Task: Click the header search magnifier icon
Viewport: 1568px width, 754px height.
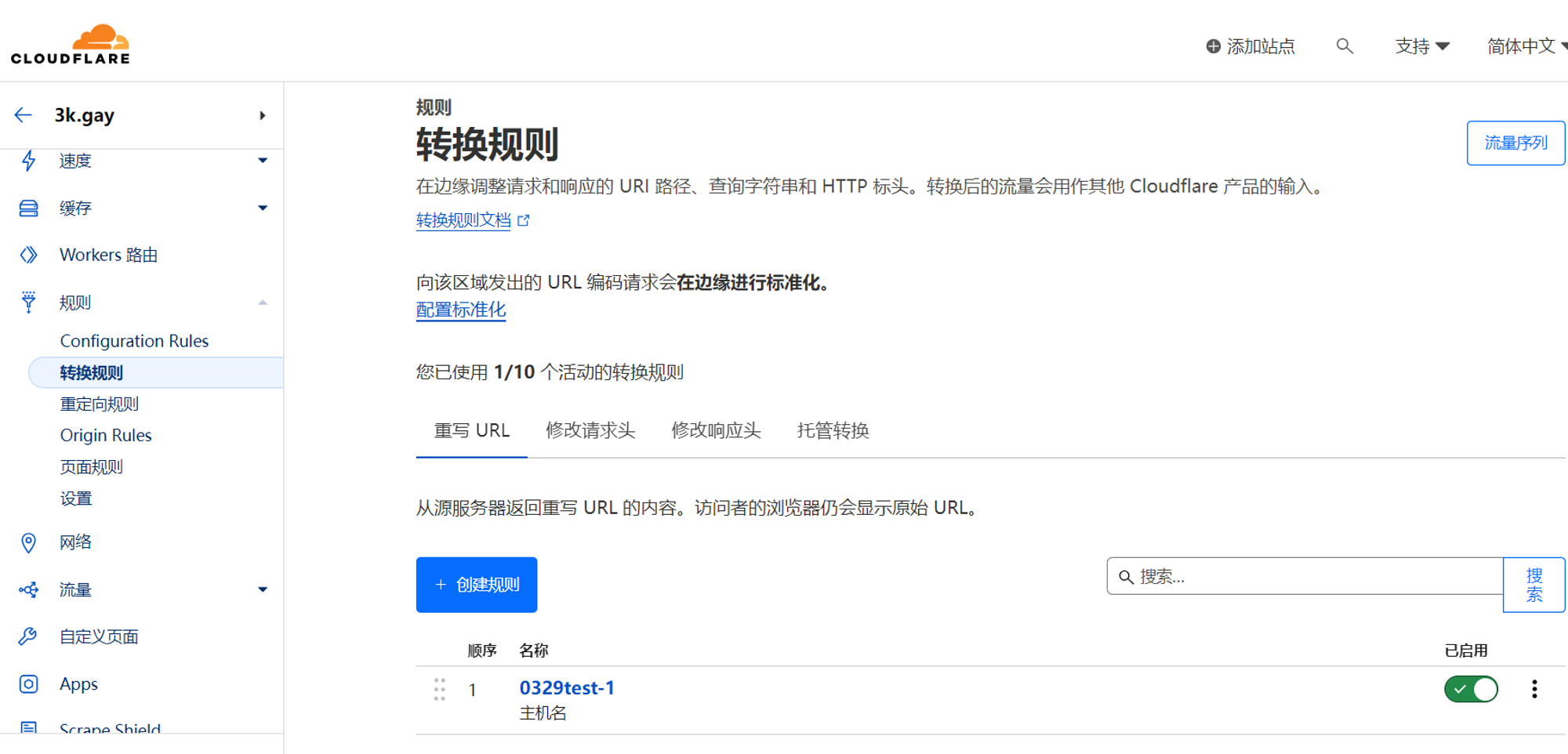Action: click(1345, 46)
